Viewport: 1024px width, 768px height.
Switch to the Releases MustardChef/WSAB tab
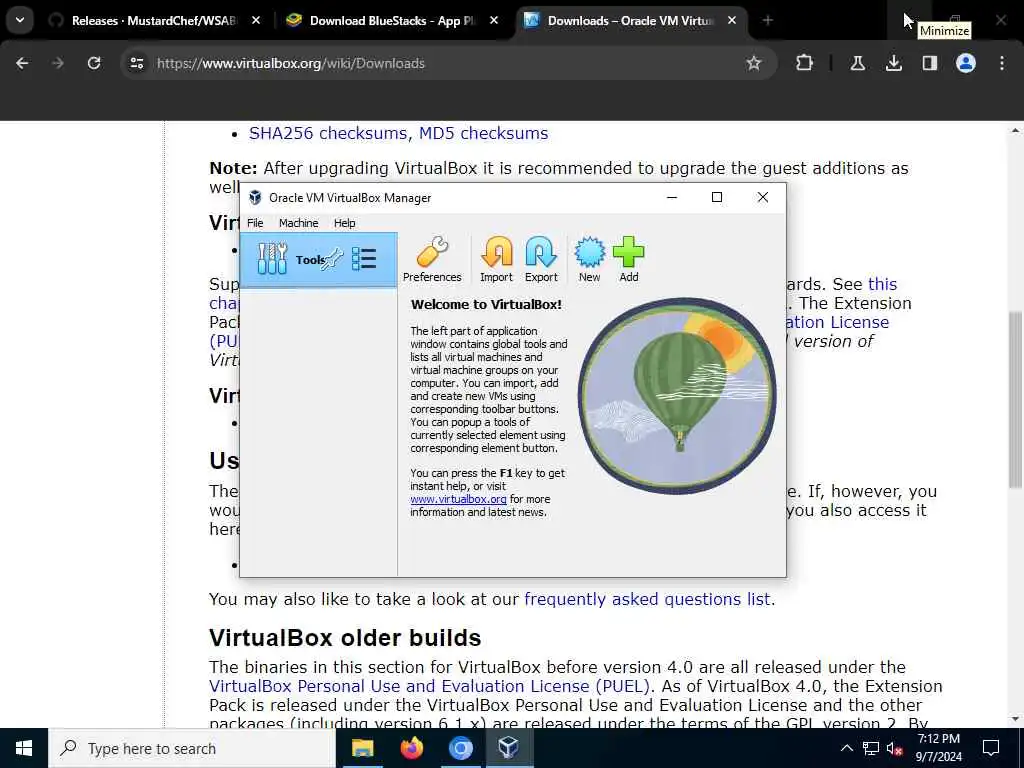155,21
